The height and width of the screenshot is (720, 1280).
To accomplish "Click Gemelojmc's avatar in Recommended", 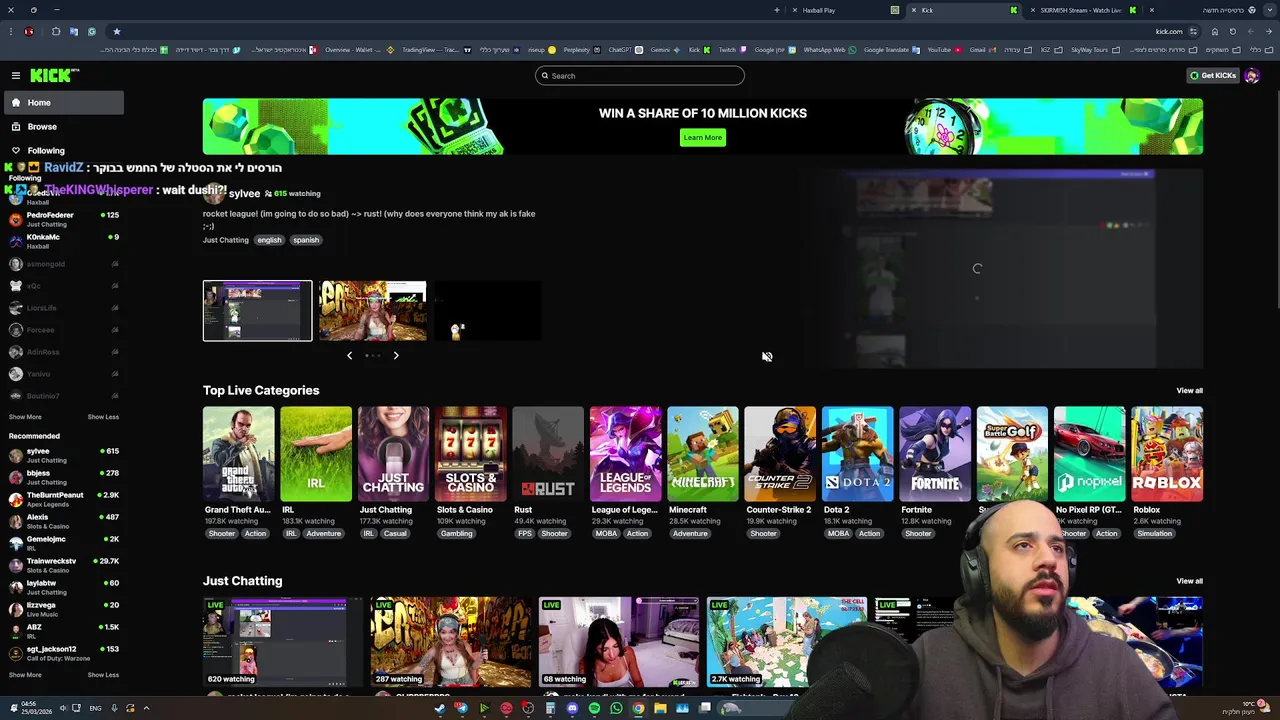I will pyautogui.click(x=16, y=543).
